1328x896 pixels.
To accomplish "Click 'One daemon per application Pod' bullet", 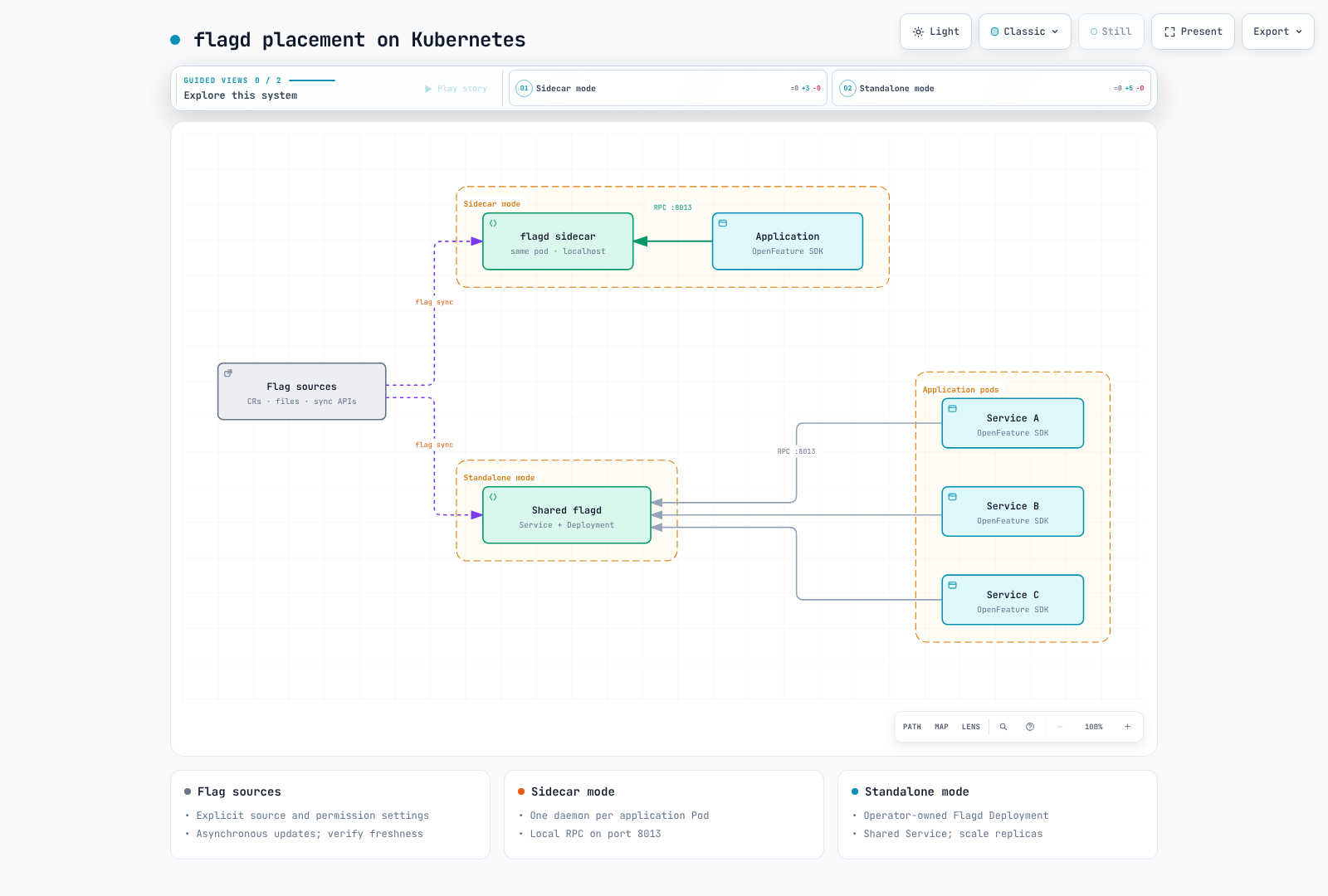I will click(619, 816).
